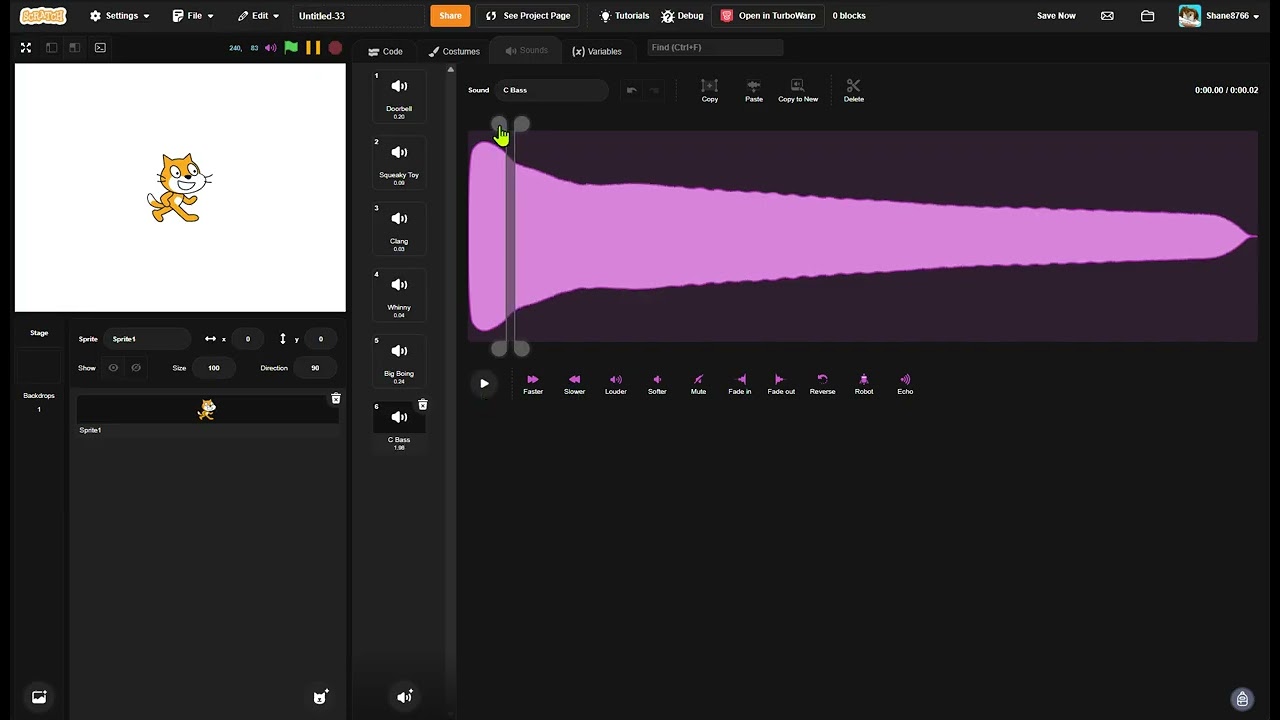Enter full screen stage mode
This screenshot has width=1280, height=720.
click(x=26, y=47)
